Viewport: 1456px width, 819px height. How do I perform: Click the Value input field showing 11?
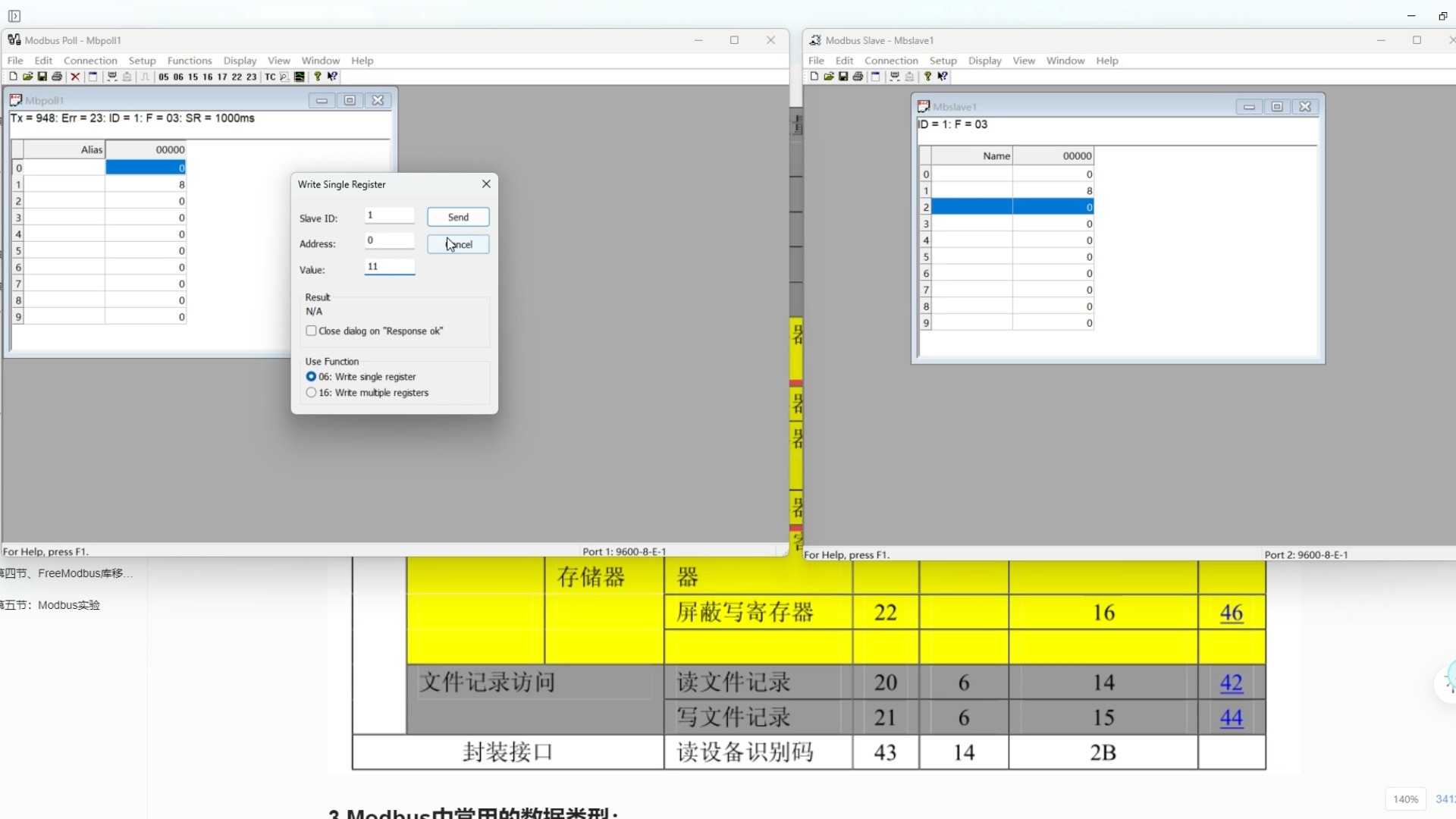(389, 267)
